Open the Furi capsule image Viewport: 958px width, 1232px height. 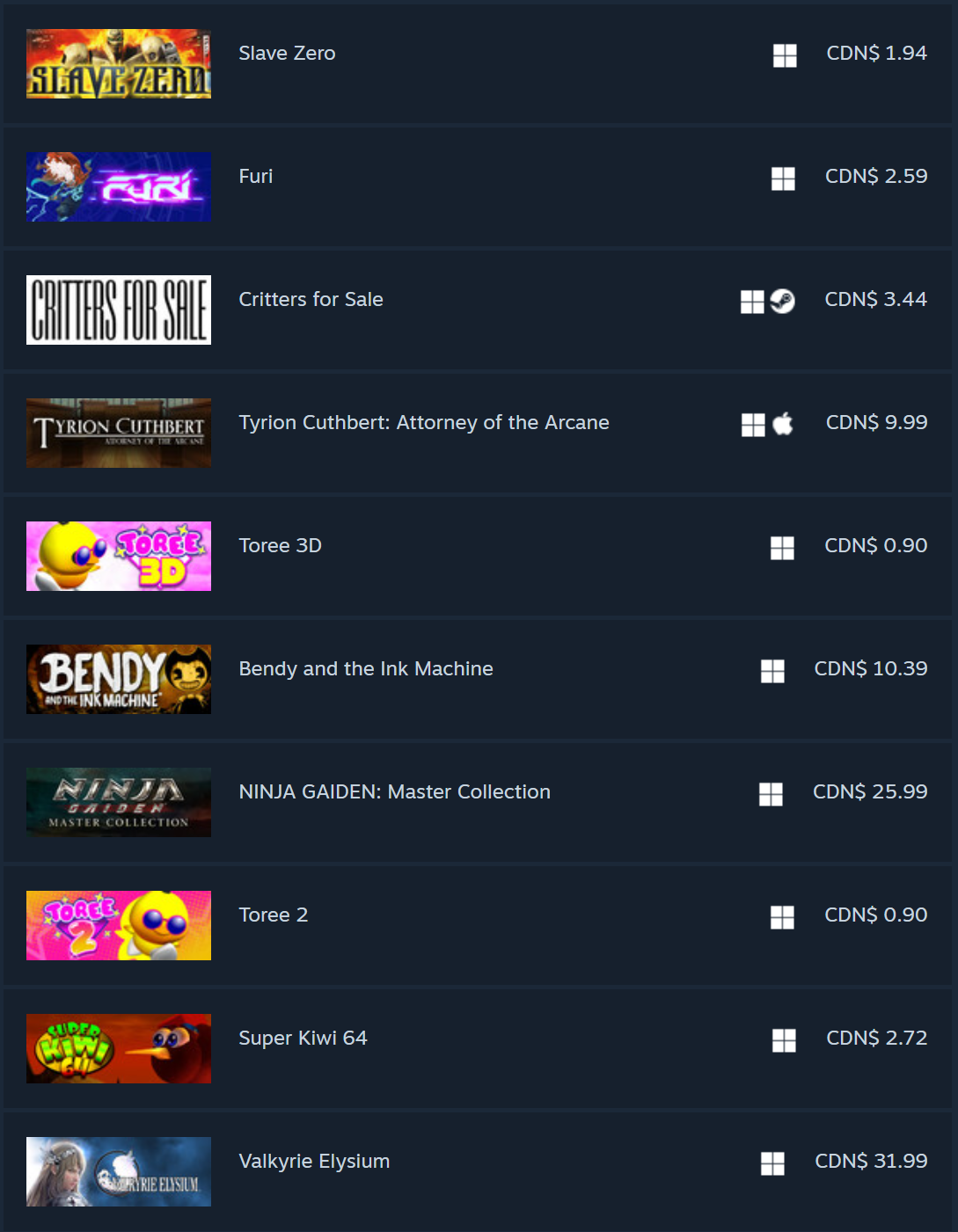click(x=119, y=186)
